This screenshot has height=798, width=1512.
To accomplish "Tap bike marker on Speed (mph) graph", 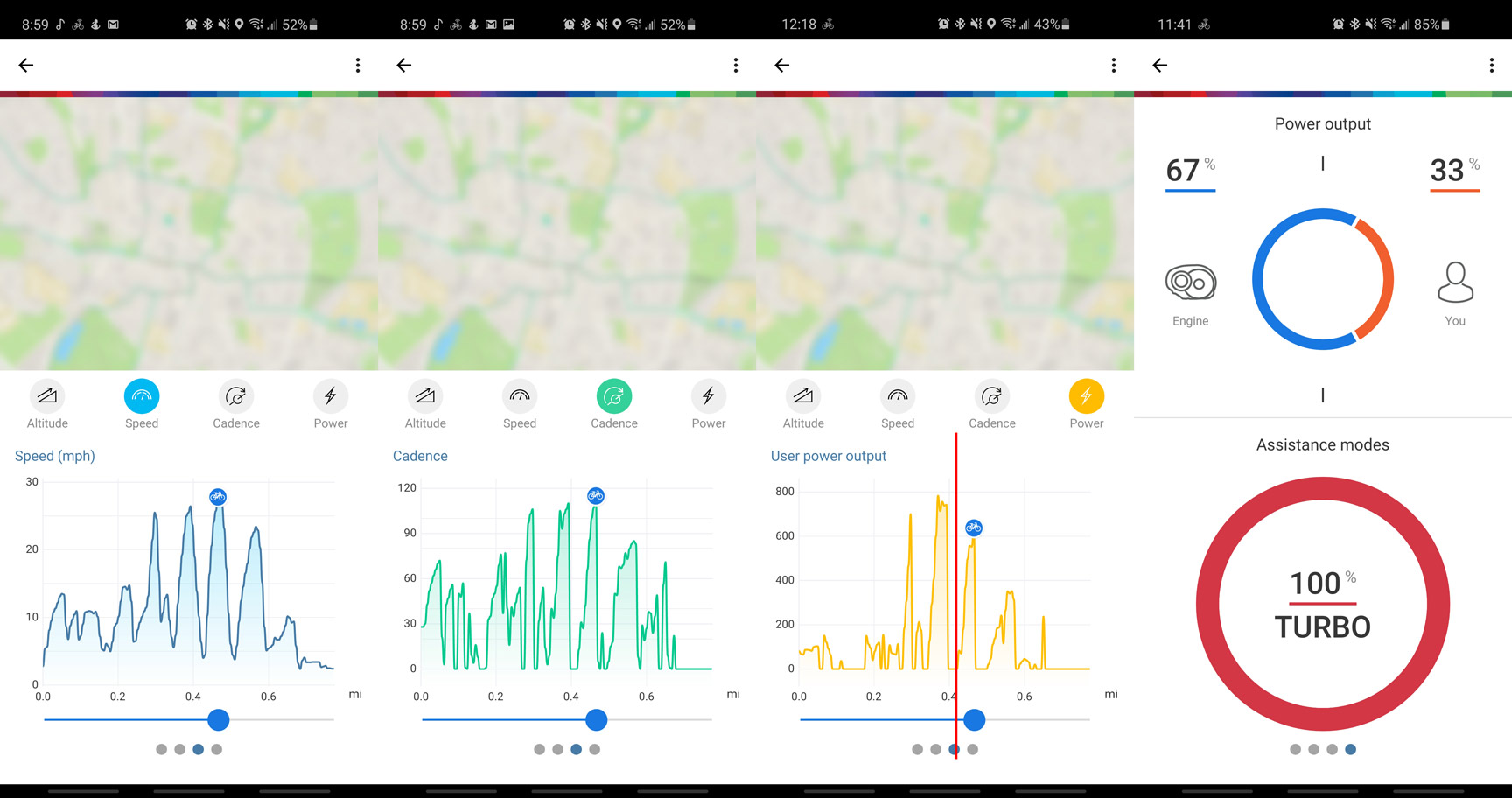I will click(x=218, y=496).
